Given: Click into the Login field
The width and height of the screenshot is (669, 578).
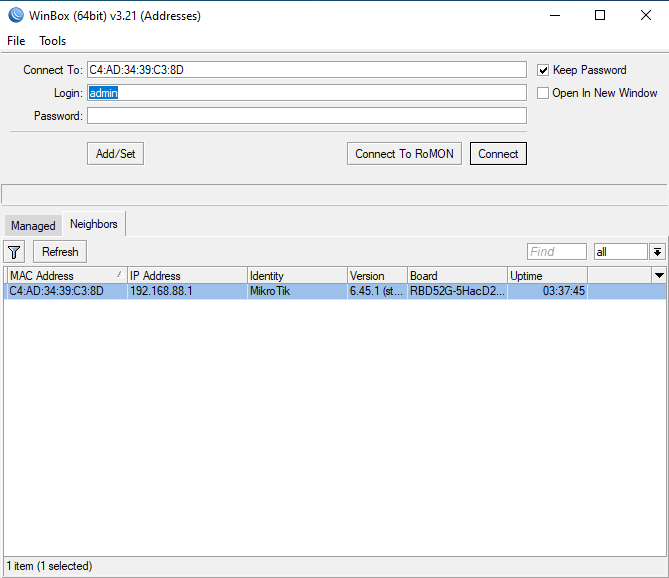Looking at the screenshot, I should tap(307, 93).
